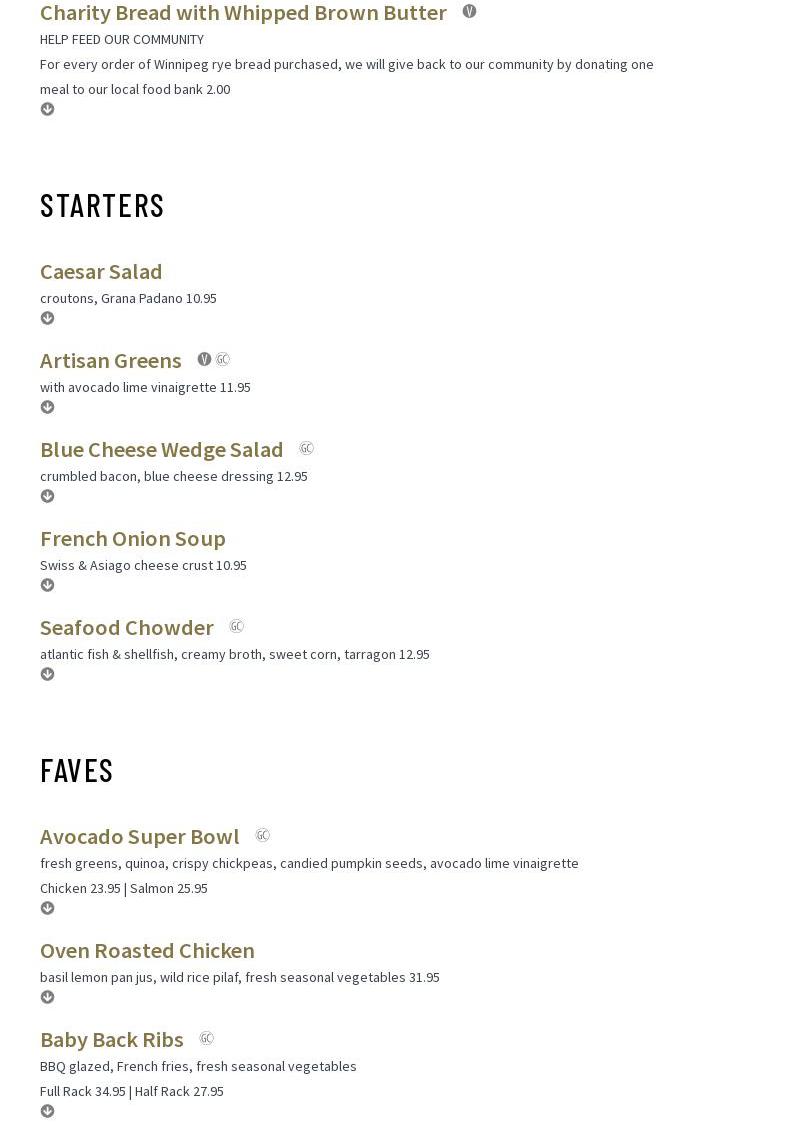
Task: Open the Avocado Super Bowl title
Action: click(139, 836)
